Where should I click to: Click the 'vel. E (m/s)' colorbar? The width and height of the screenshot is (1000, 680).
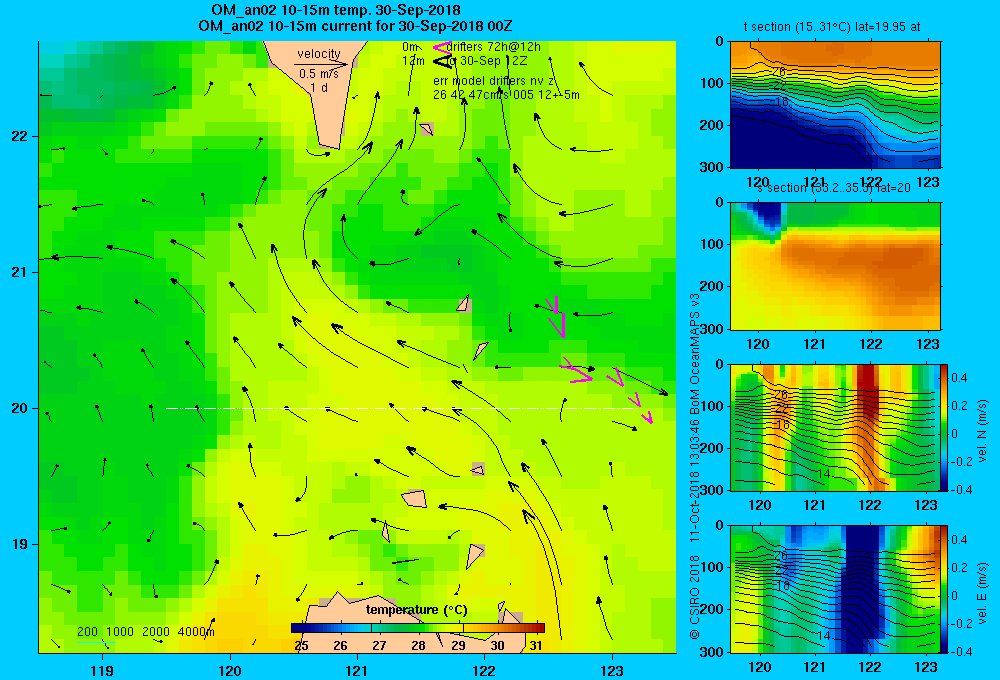[x=944, y=589]
